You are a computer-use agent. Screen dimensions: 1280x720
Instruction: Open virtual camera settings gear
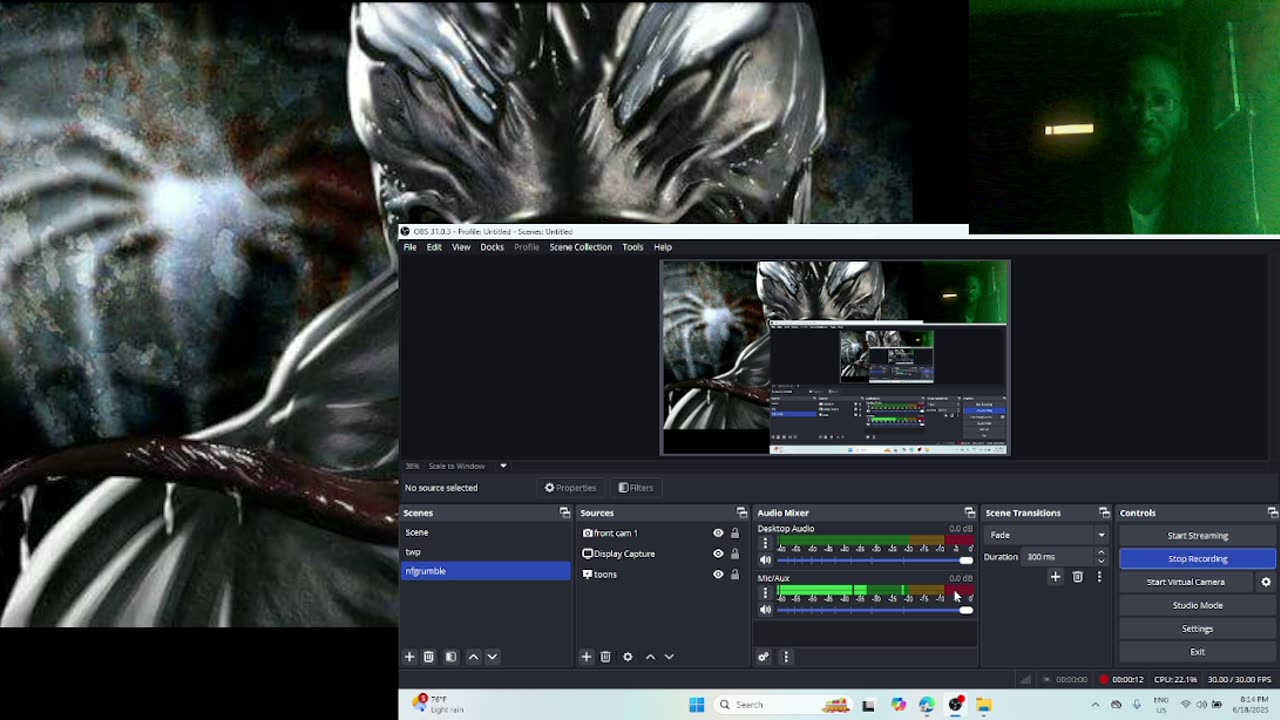coord(1265,582)
